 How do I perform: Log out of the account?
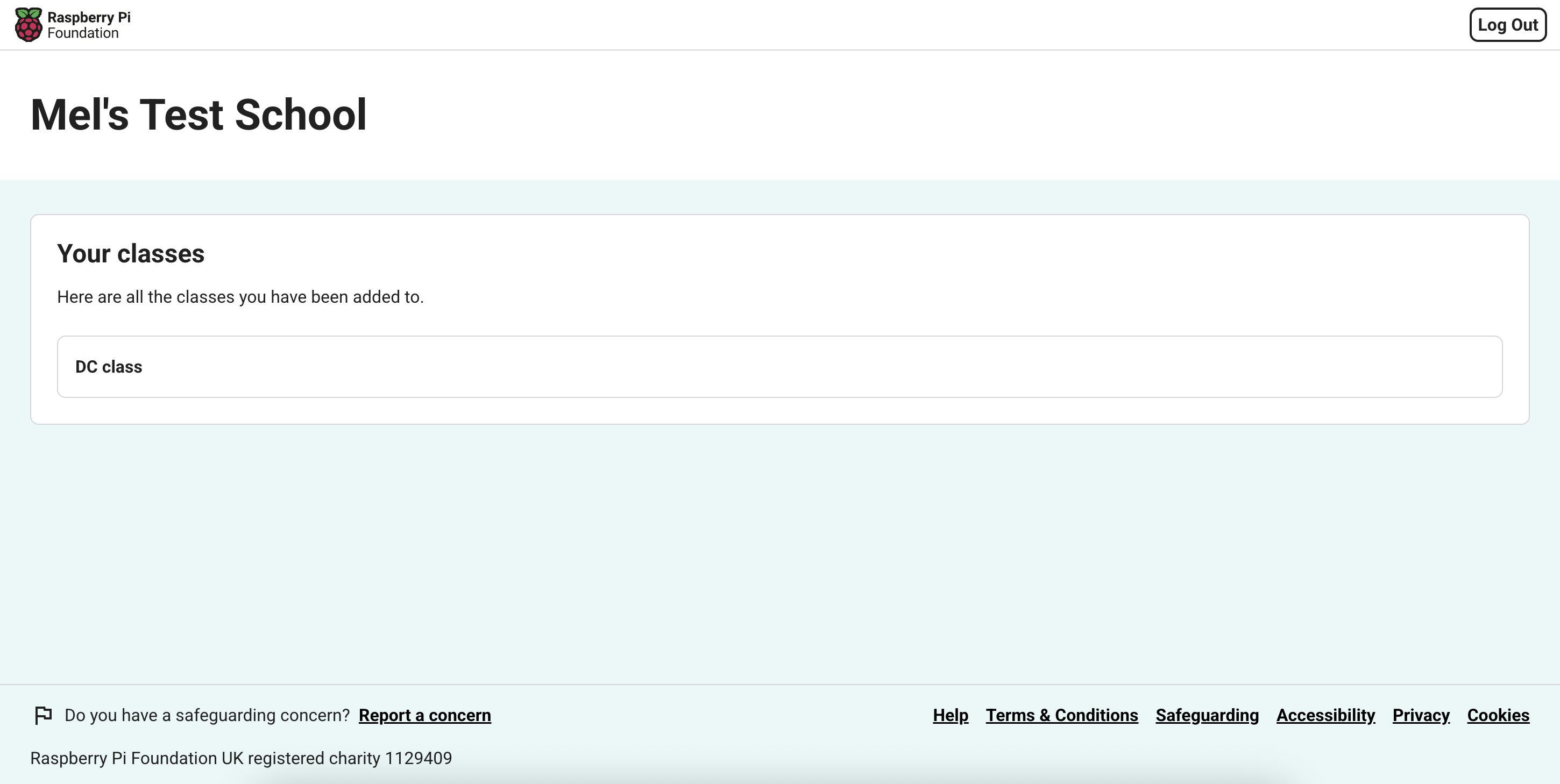point(1507,24)
